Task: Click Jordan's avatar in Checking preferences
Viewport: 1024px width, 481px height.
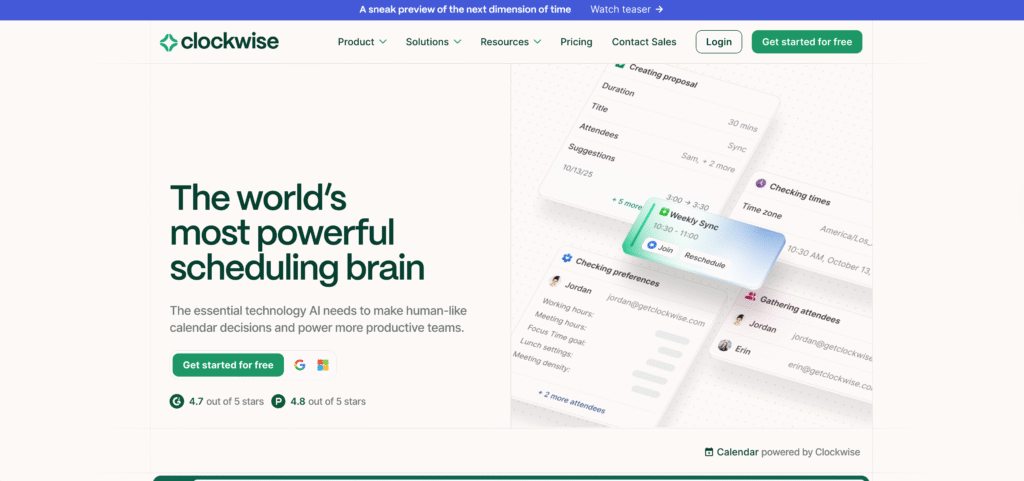Action: point(556,281)
